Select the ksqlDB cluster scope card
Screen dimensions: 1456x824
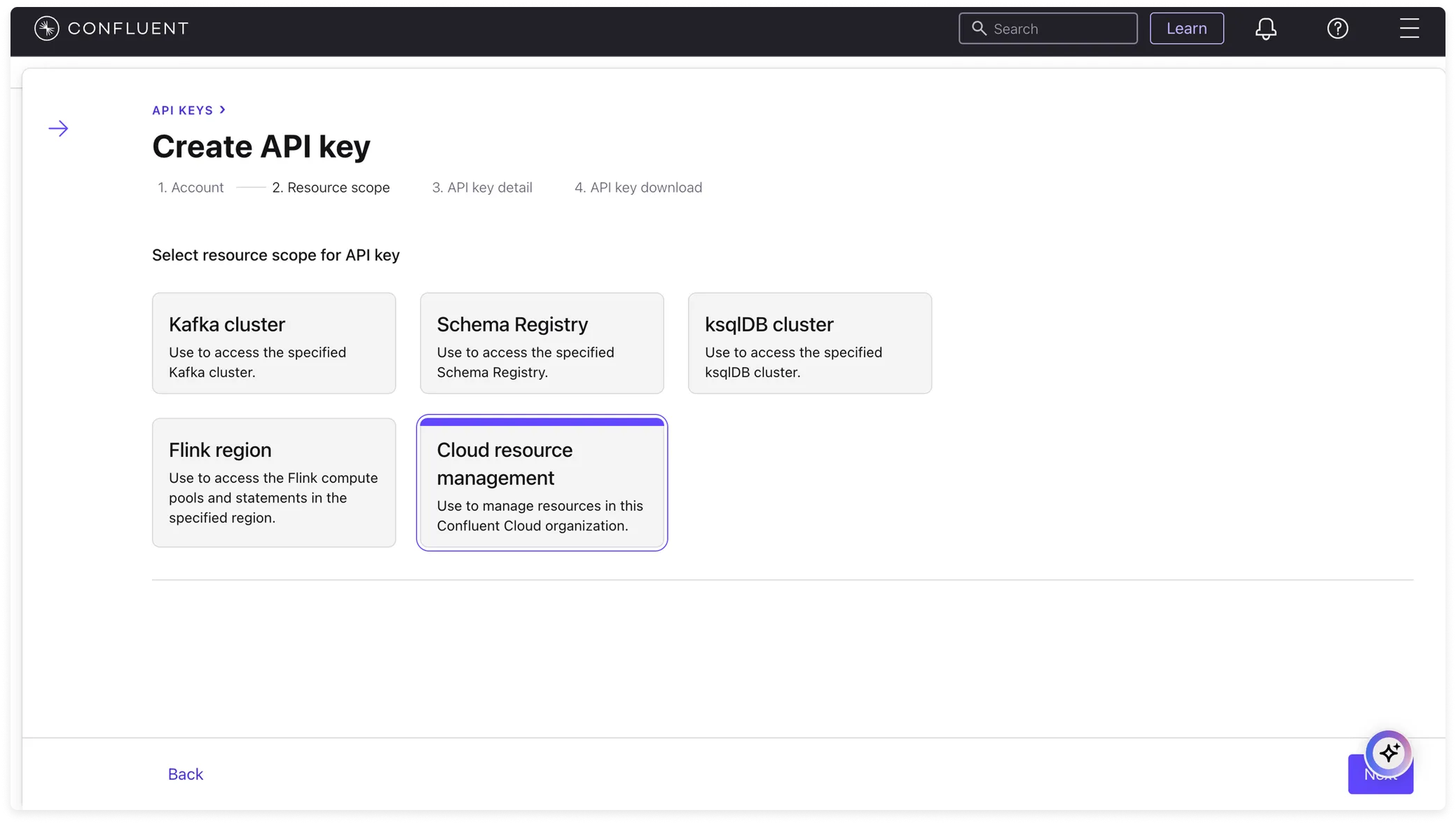pos(809,343)
